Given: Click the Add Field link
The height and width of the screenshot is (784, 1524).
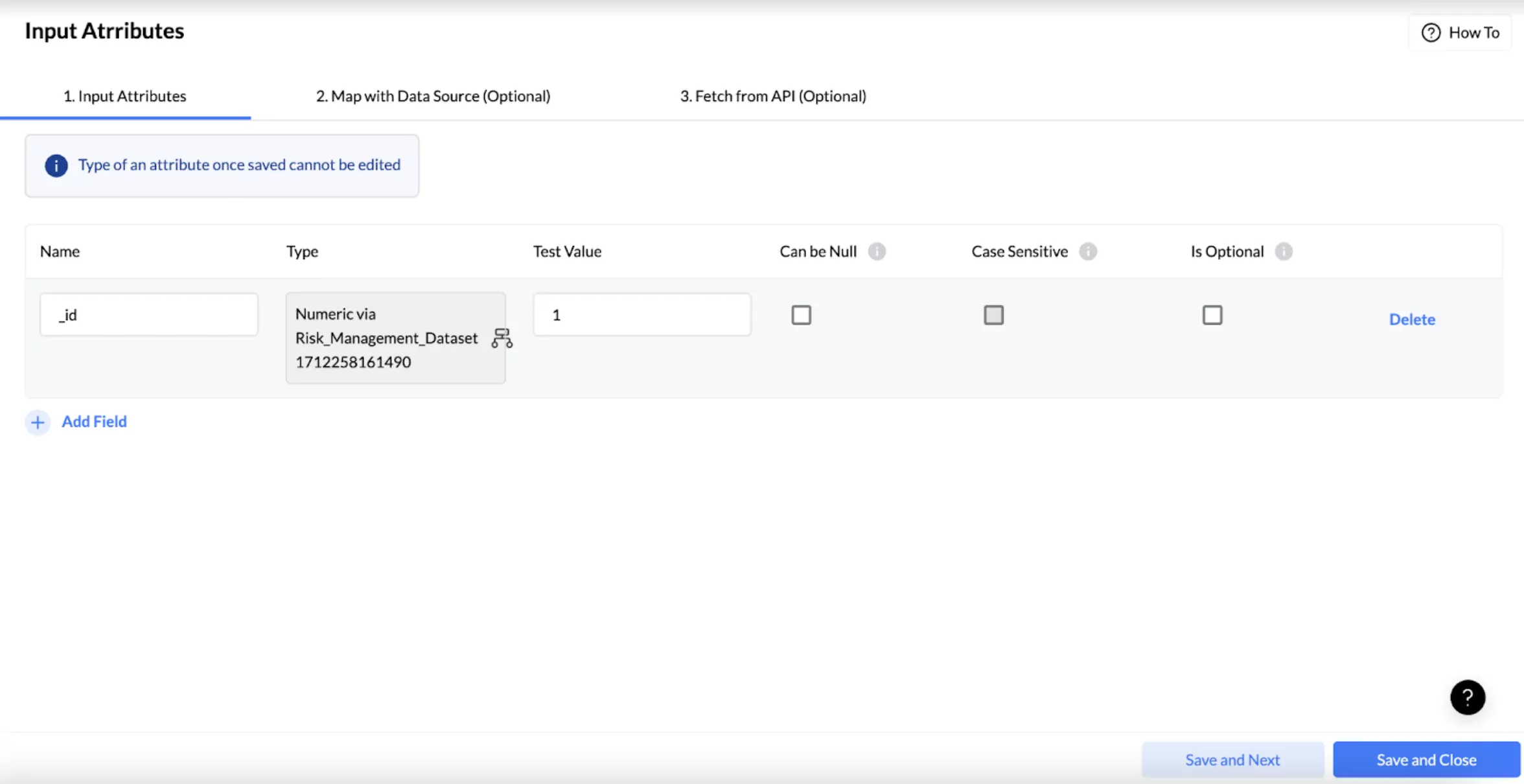Looking at the screenshot, I should click(94, 422).
